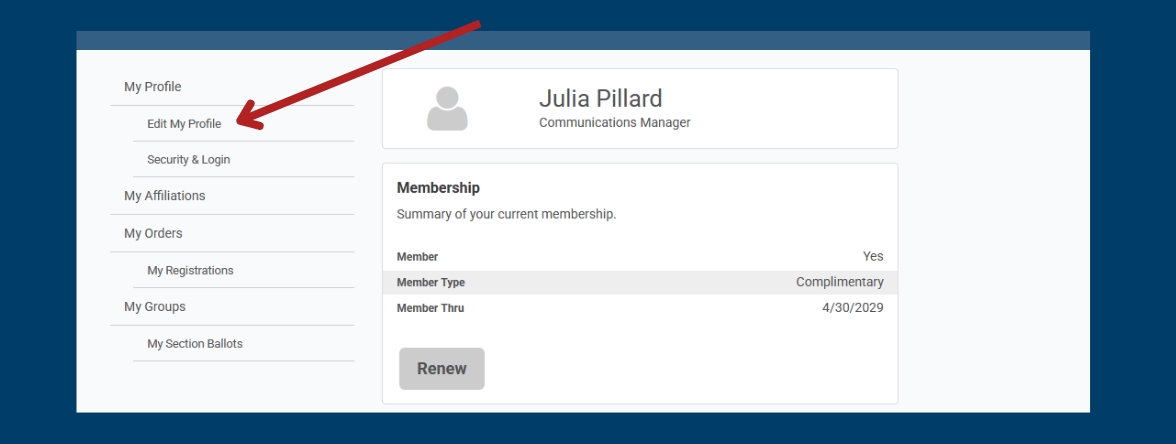1176x444 pixels.
Task: Open My Orders in the sidebar
Action: [x=153, y=233]
